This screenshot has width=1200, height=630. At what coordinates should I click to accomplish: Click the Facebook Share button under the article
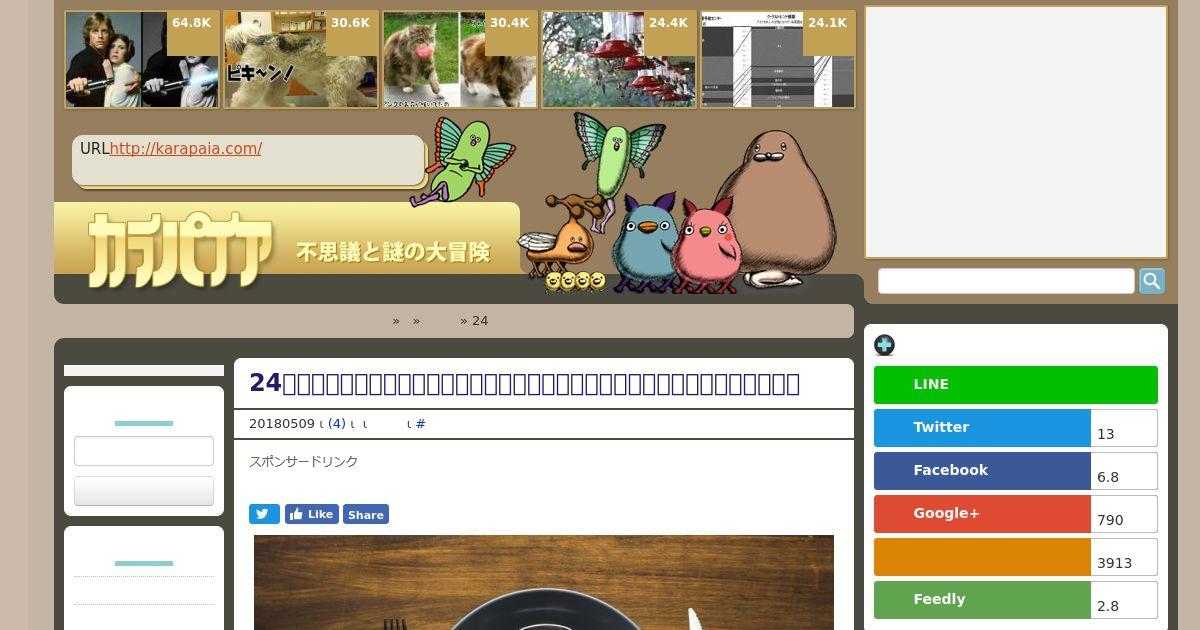point(366,514)
